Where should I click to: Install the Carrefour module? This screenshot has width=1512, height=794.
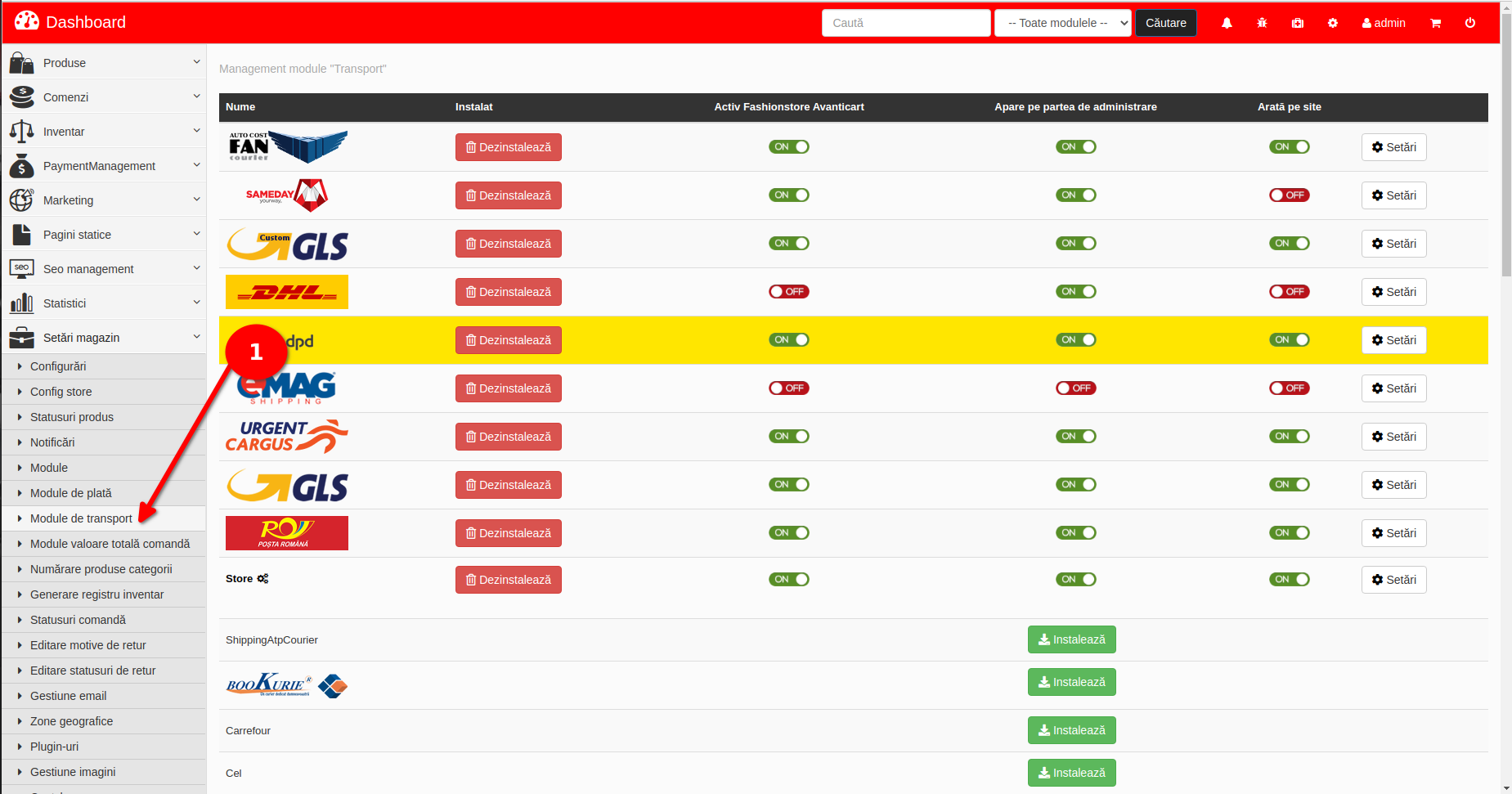click(1072, 730)
